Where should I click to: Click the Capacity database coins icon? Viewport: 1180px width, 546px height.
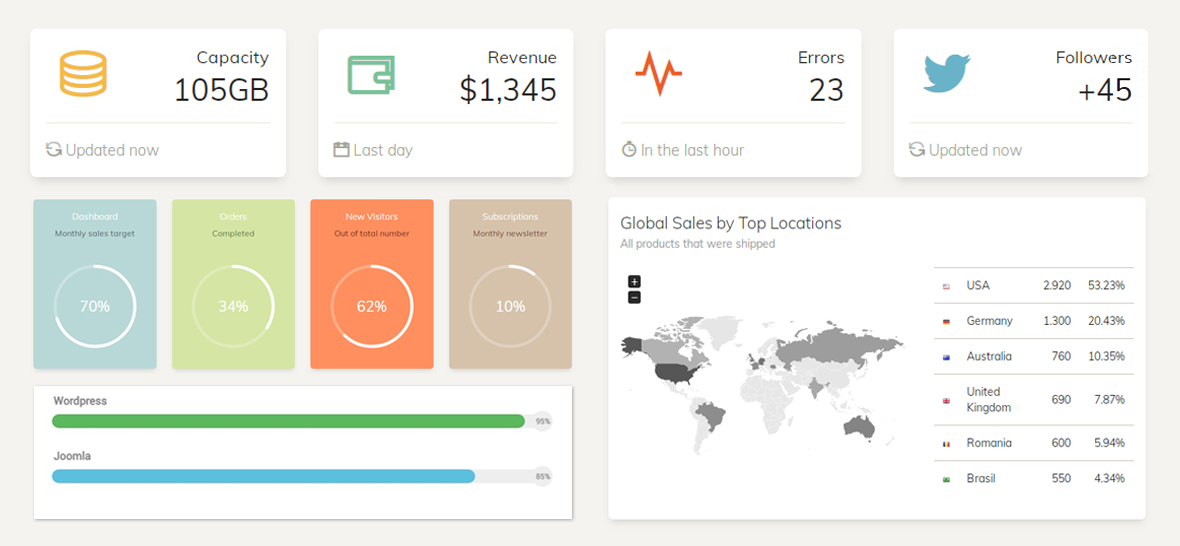(x=83, y=74)
